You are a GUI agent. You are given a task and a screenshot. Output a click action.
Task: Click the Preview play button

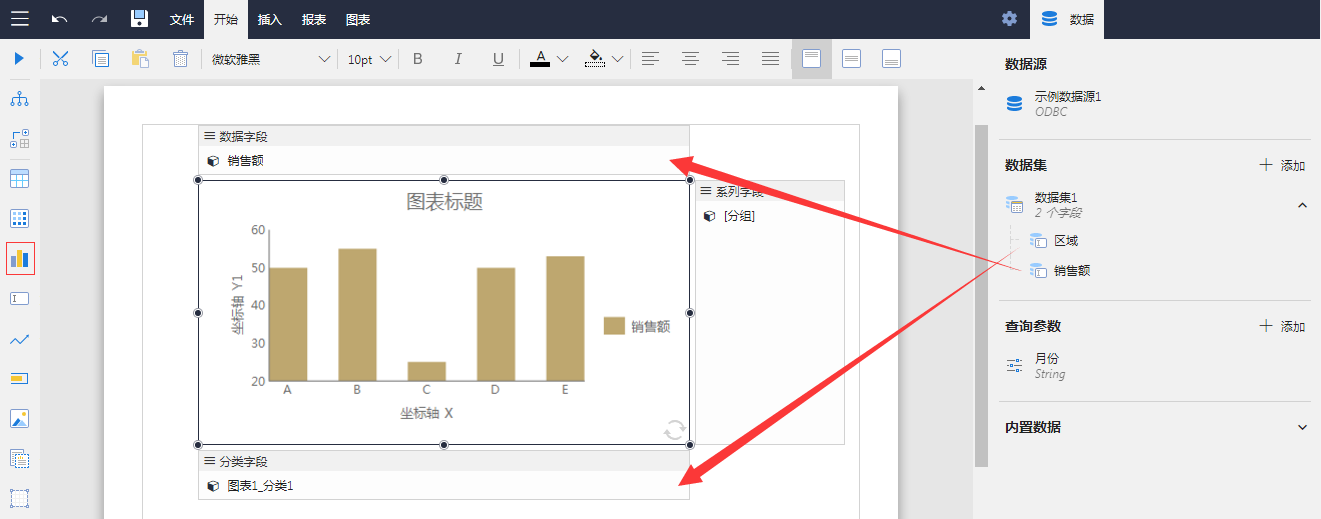pos(19,59)
